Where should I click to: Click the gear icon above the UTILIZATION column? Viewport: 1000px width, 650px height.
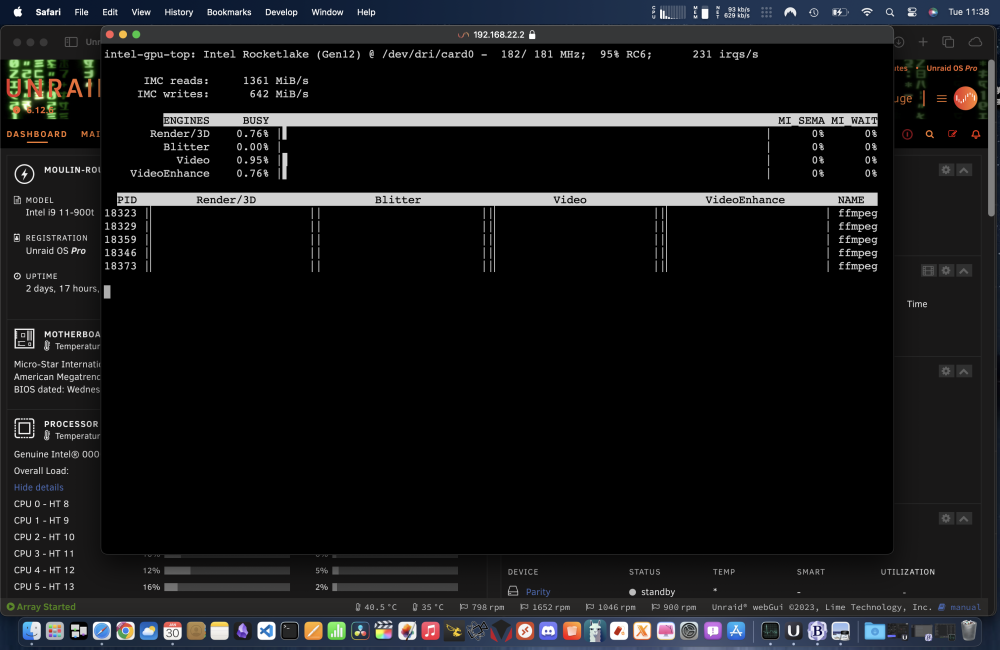pyautogui.click(x=946, y=519)
